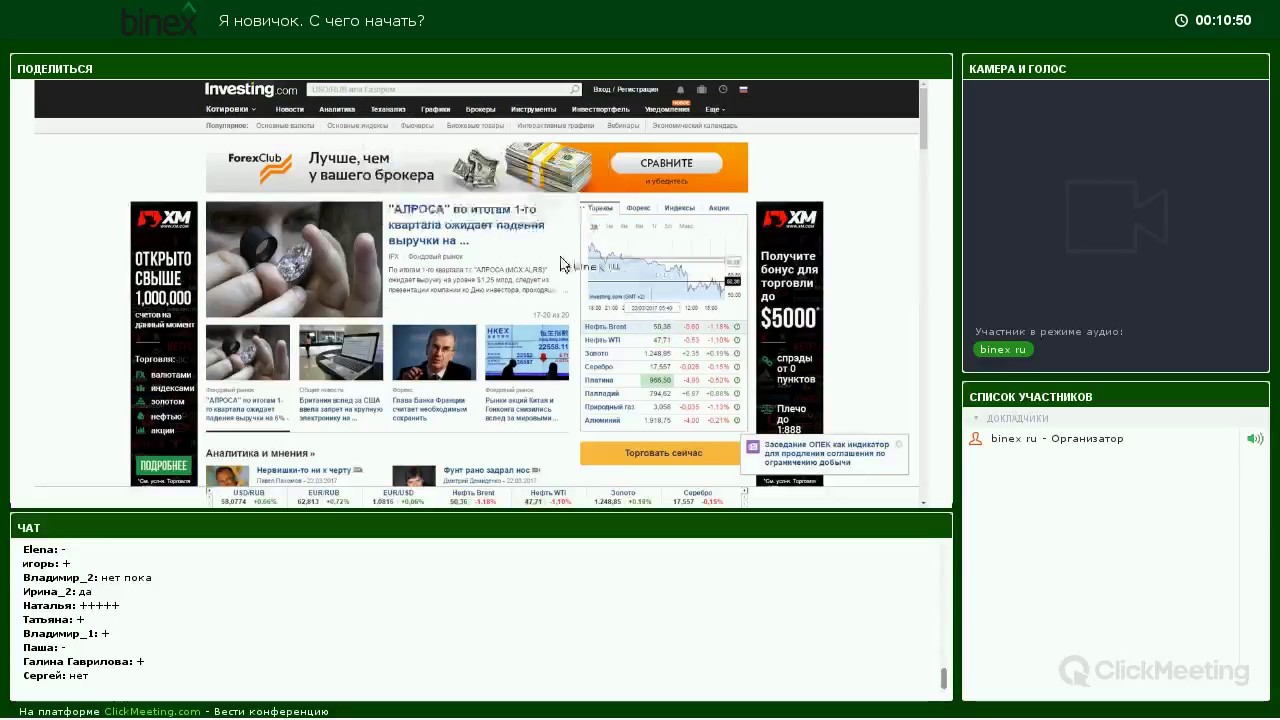Viewport: 1280px width, 720px height.
Task: Click the clock icon in the site header
Action: tap(722, 89)
